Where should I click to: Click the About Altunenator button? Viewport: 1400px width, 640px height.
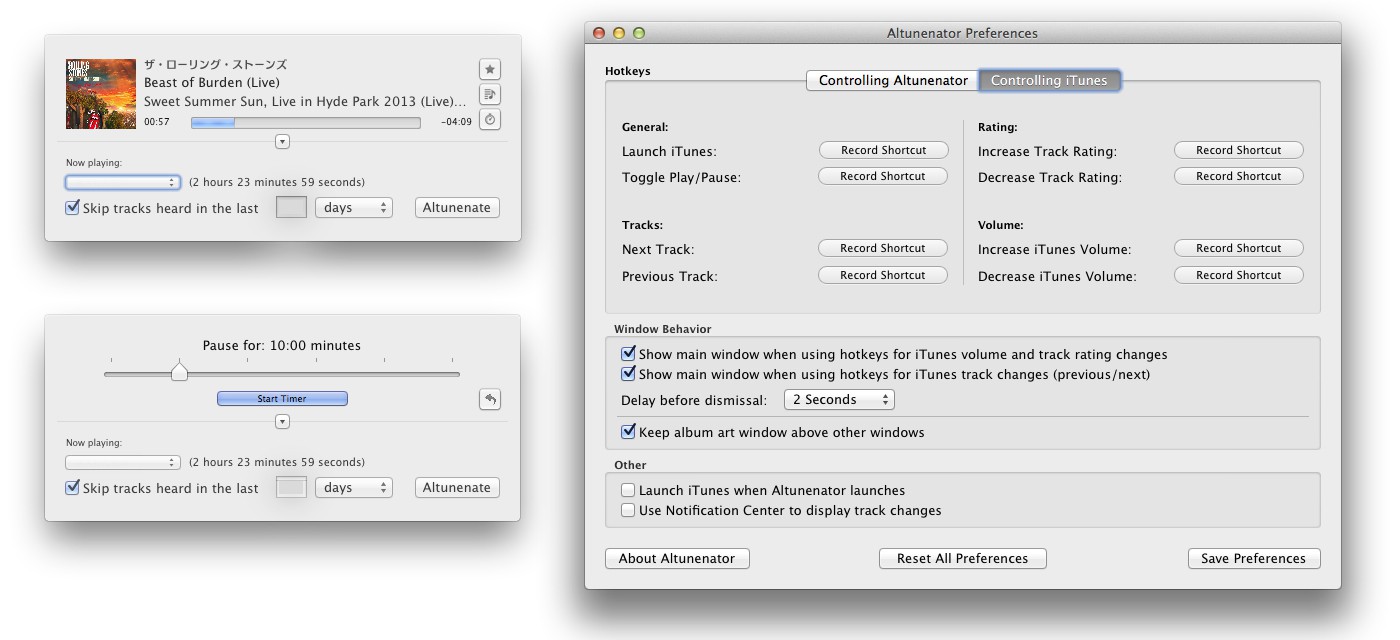tap(677, 558)
